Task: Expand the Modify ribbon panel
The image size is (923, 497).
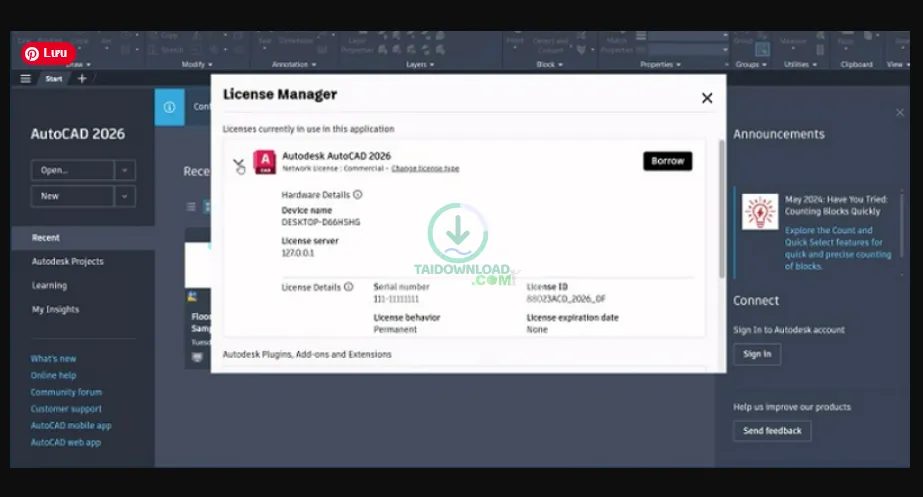Action: point(197,64)
